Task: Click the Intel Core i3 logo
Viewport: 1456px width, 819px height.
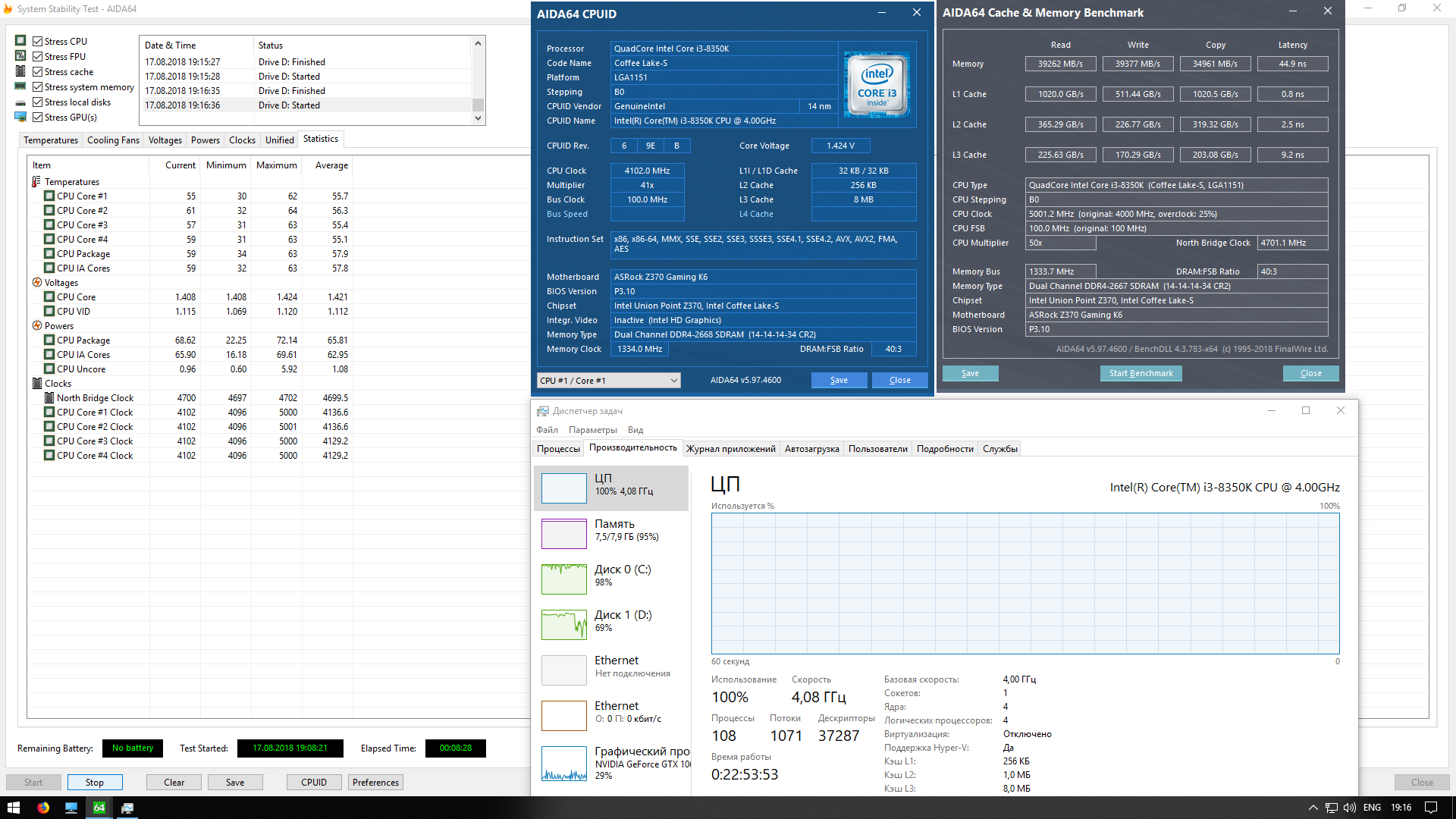Action: click(x=877, y=84)
